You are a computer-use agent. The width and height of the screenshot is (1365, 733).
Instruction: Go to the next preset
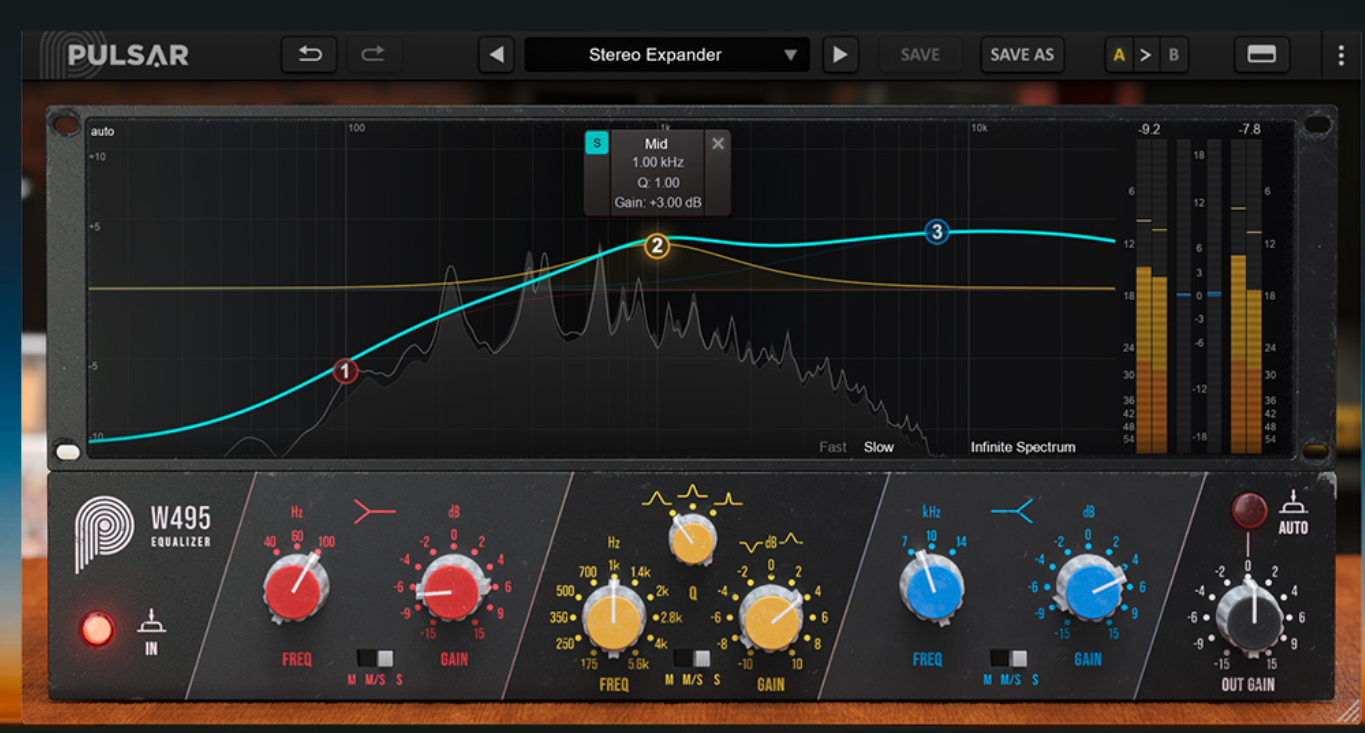pos(840,55)
